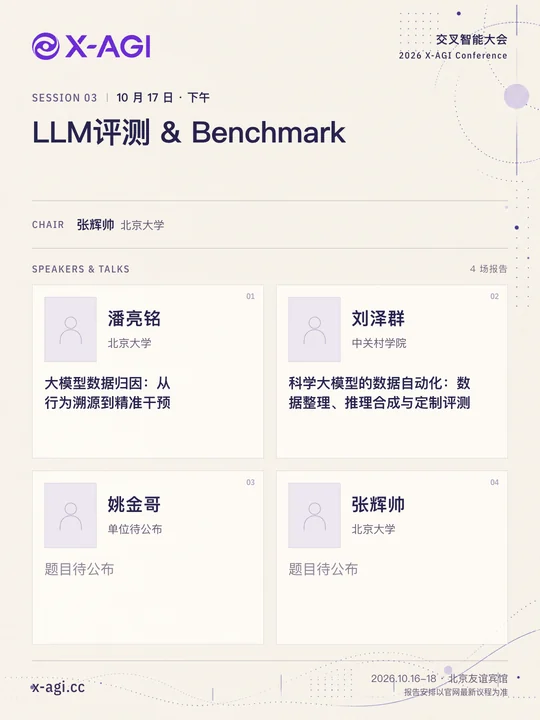Click the SPEAKERS & TALKS label
This screenshot has width=540, height=720.
point(80,269)
